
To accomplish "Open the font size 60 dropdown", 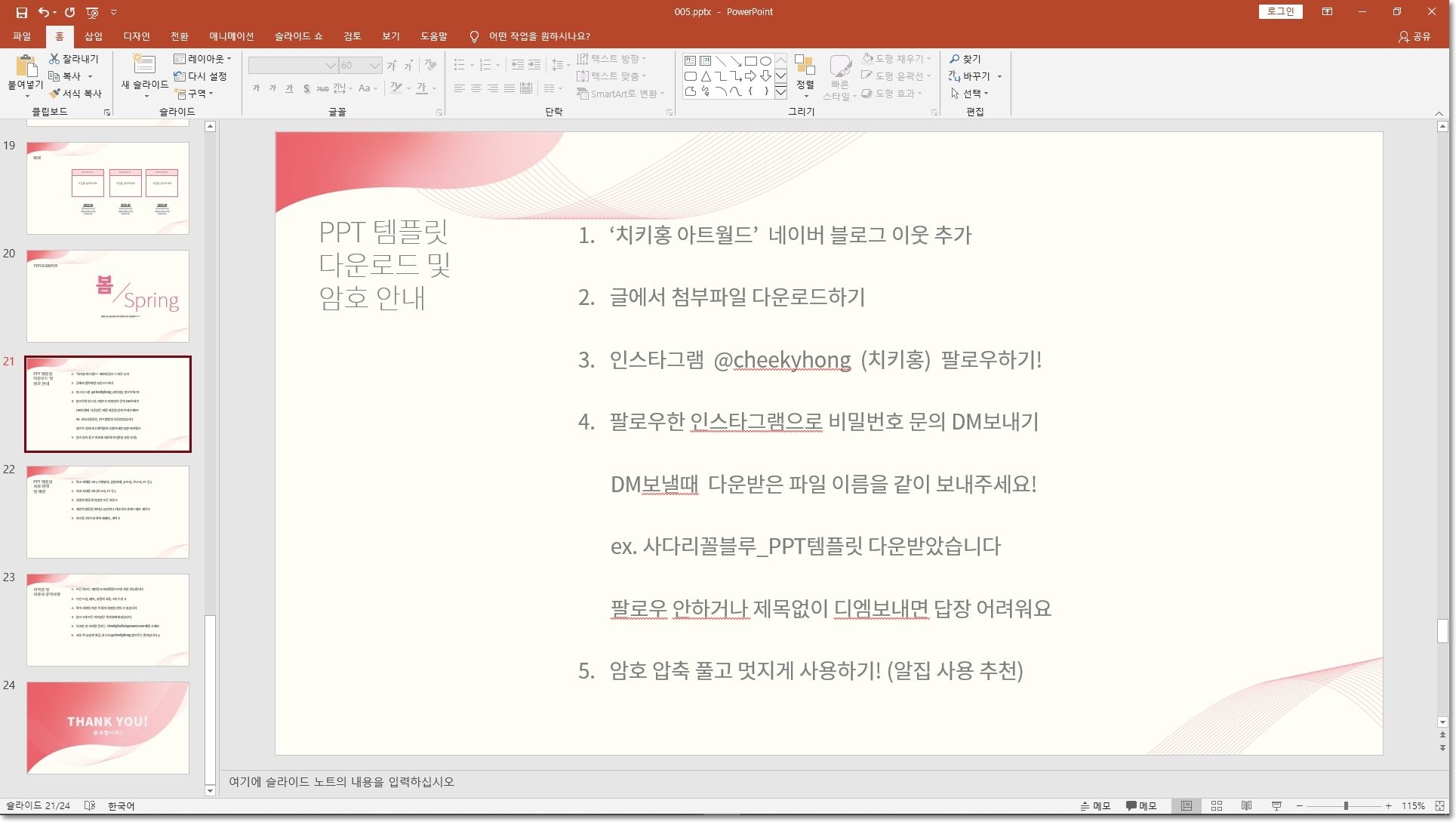I will click(374, 66).
